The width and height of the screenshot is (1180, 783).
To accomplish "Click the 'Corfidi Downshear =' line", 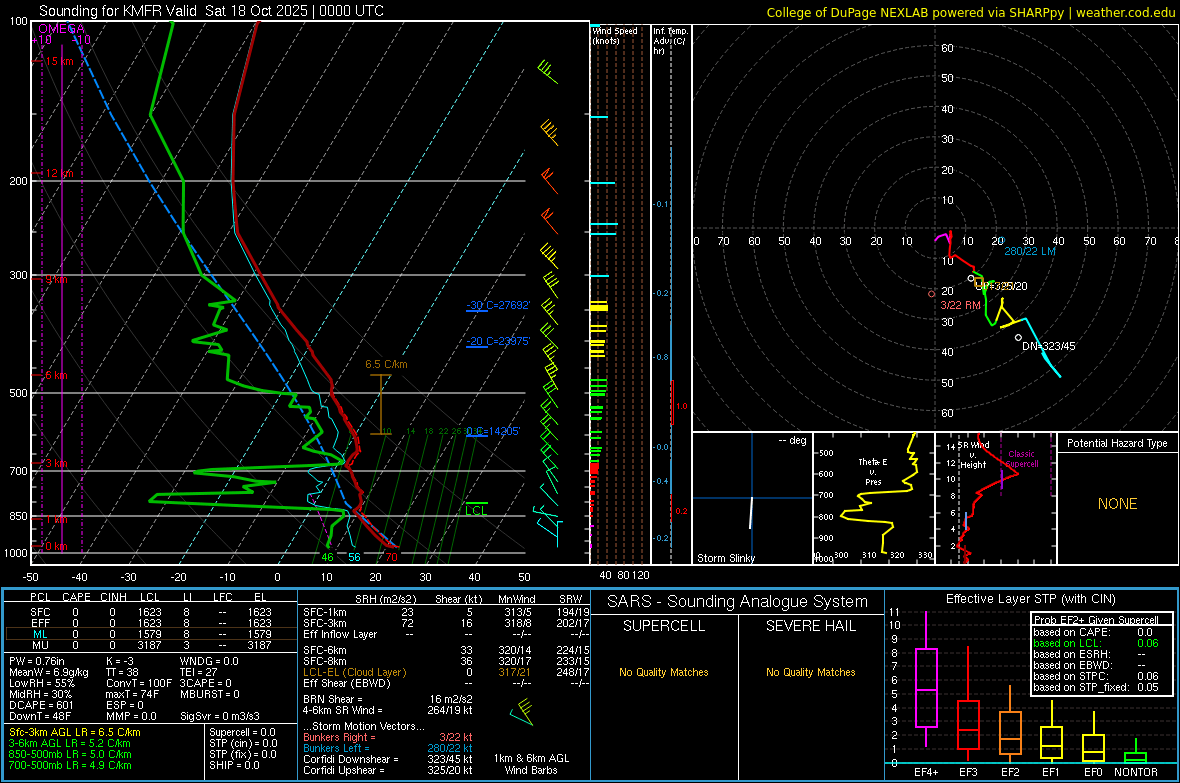I will 388,759.
